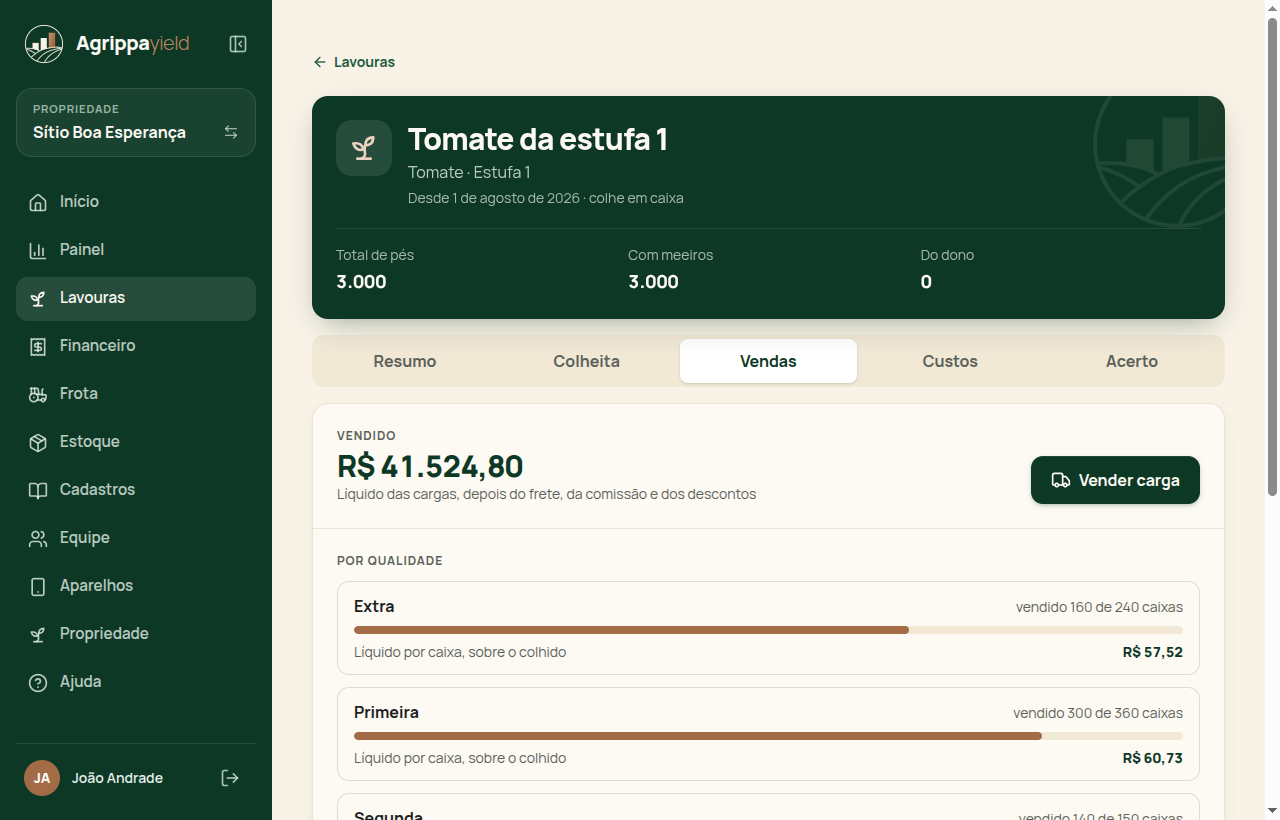Screen dimensions: 1280x820
Task: Click the Financeiro dollar icon
Action: [38, 346]
